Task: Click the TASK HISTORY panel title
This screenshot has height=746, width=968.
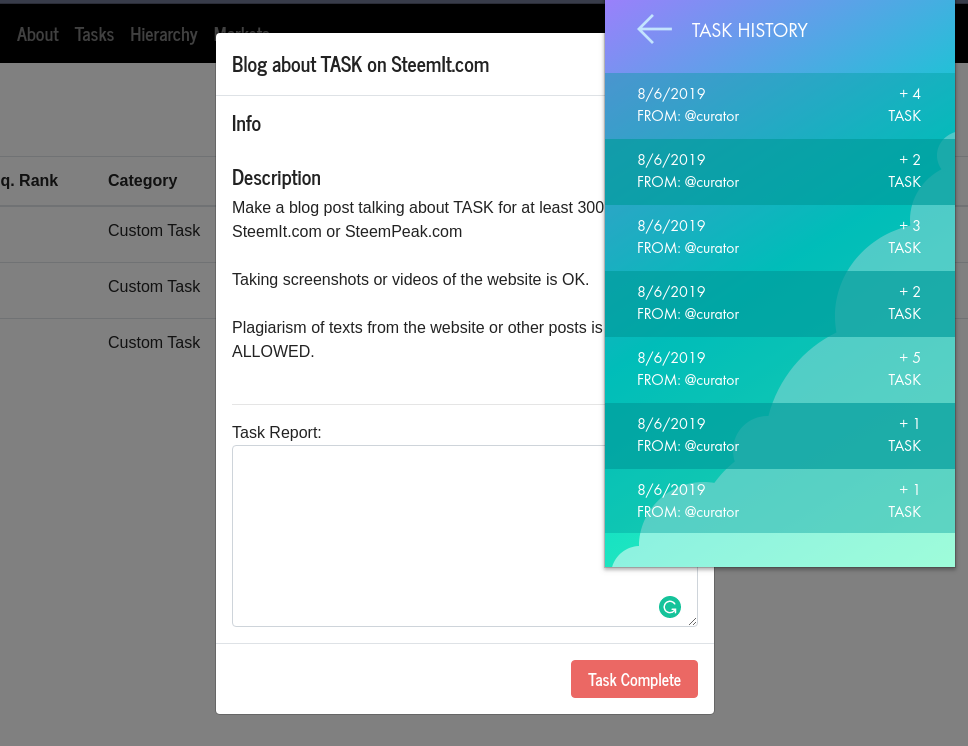Action: click(749, 30)
